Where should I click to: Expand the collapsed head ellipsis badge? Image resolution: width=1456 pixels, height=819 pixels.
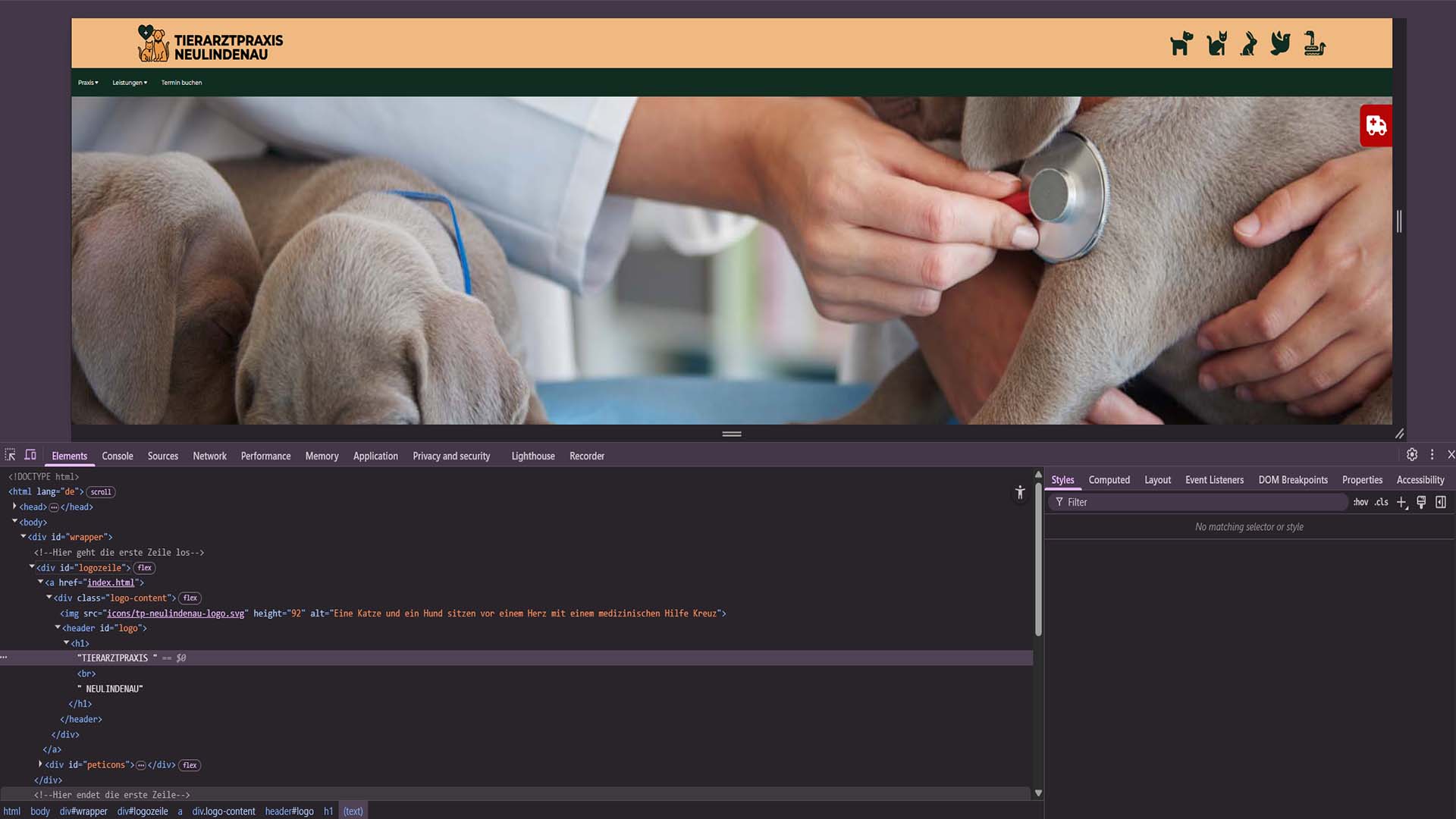54,507
